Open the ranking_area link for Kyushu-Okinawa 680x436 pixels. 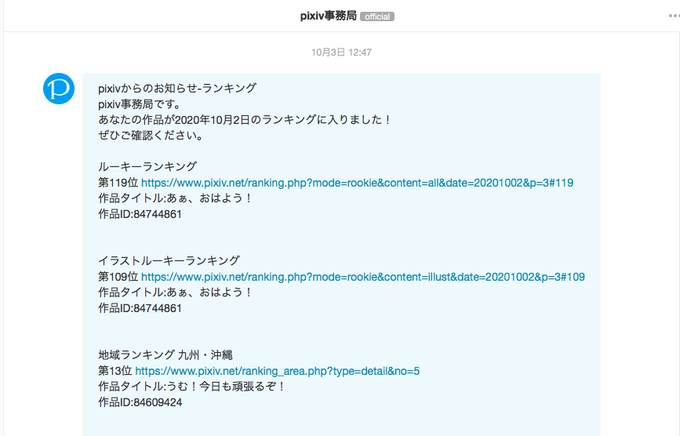[x=277, y=371]
